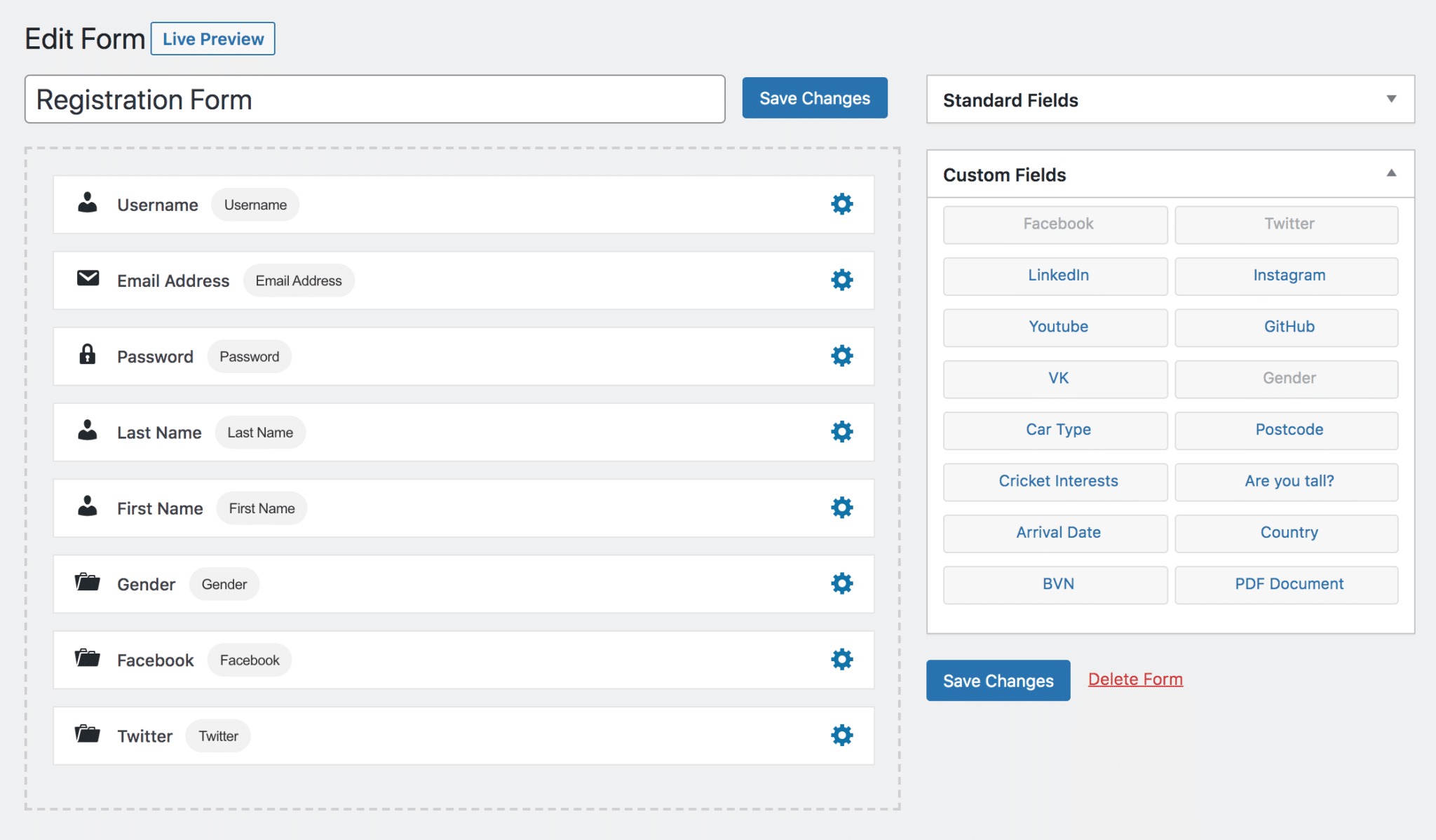1436x840 pixels.
Task: Add the Cricket Interests custom field
Action: tap(1055, 482)
